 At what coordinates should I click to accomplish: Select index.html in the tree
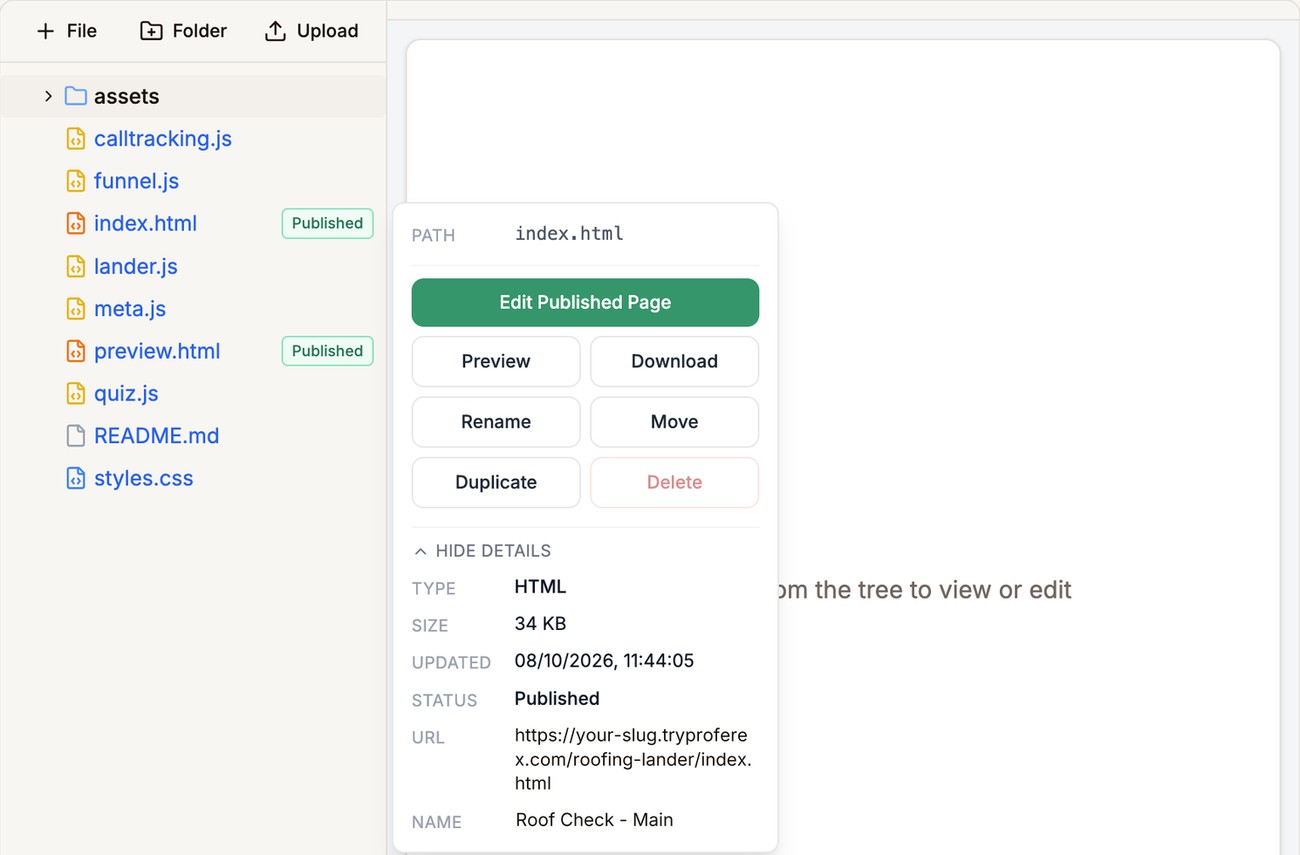pyautogui.click(x=145, y=223)
